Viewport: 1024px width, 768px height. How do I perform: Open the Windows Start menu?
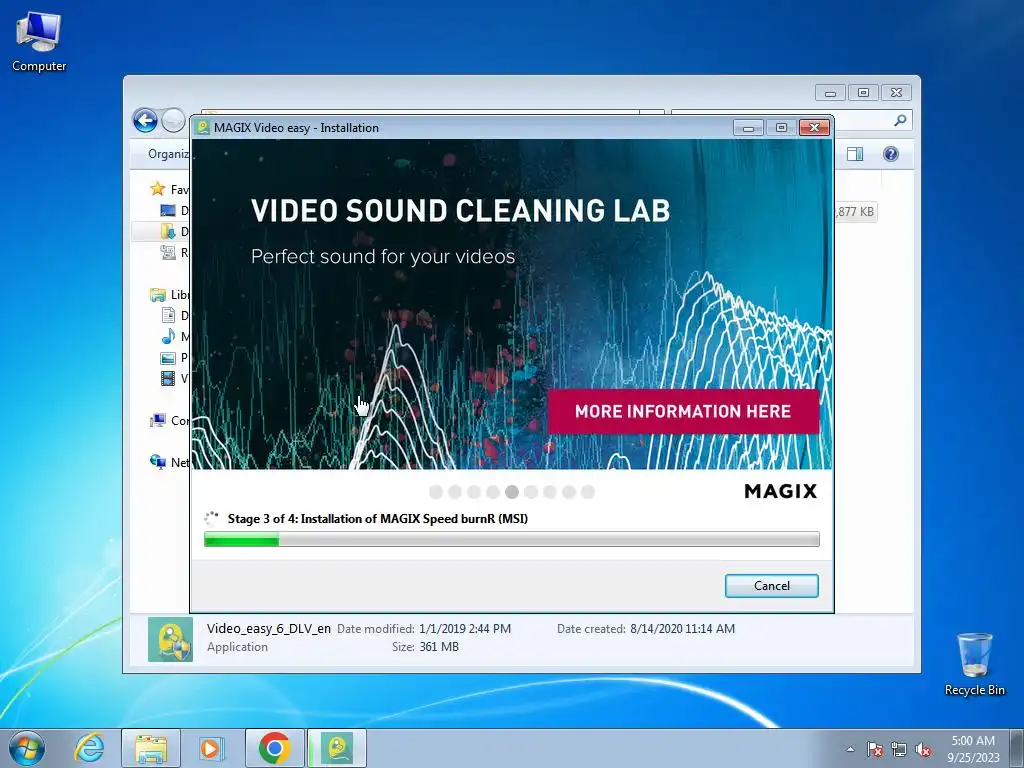click(x=27, y=748)
